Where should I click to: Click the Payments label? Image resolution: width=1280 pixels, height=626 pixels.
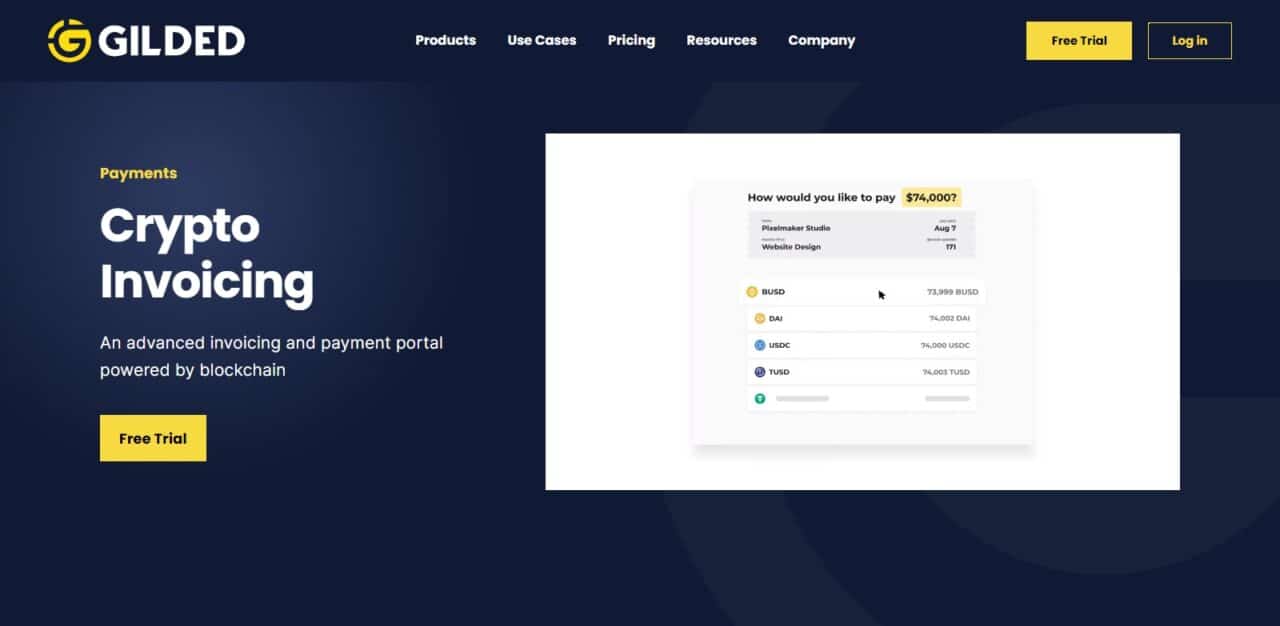tap(138, 173)
